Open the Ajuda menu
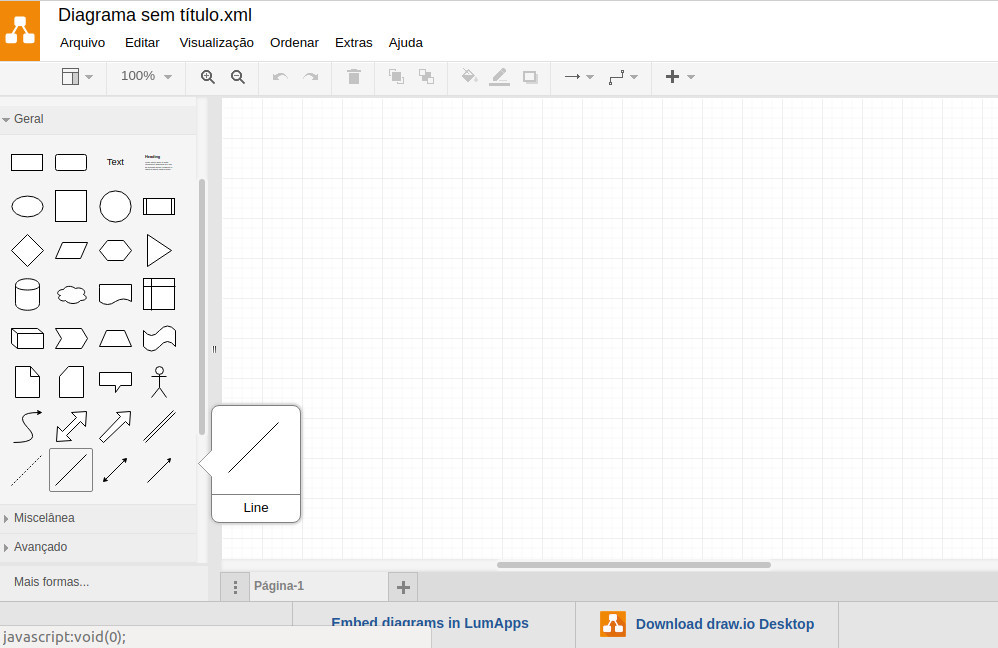998x648 pixels. click(405, 43)
